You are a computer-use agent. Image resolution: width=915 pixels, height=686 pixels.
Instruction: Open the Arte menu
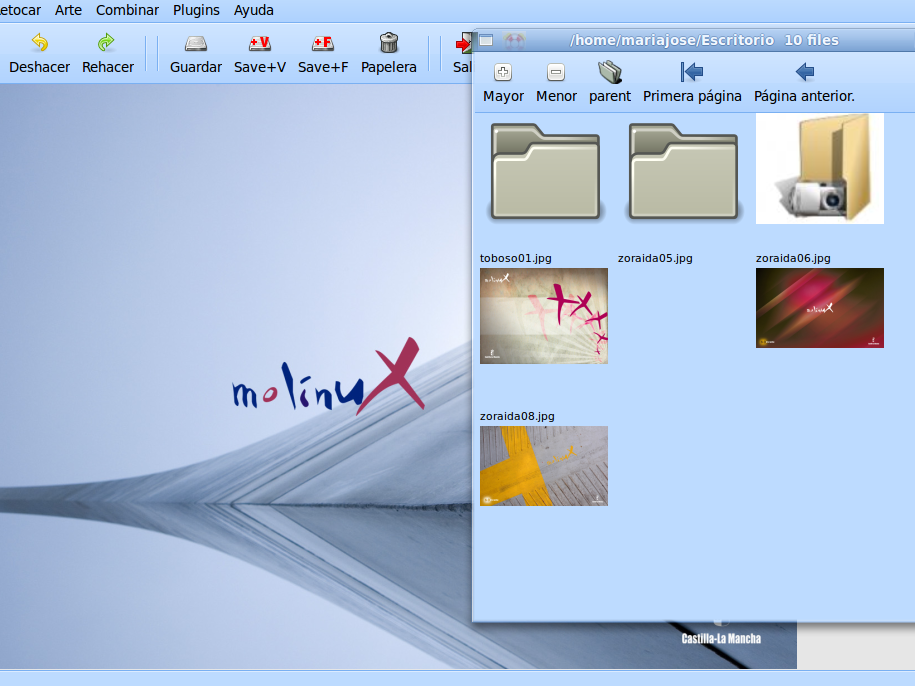(x=68, y=10)
